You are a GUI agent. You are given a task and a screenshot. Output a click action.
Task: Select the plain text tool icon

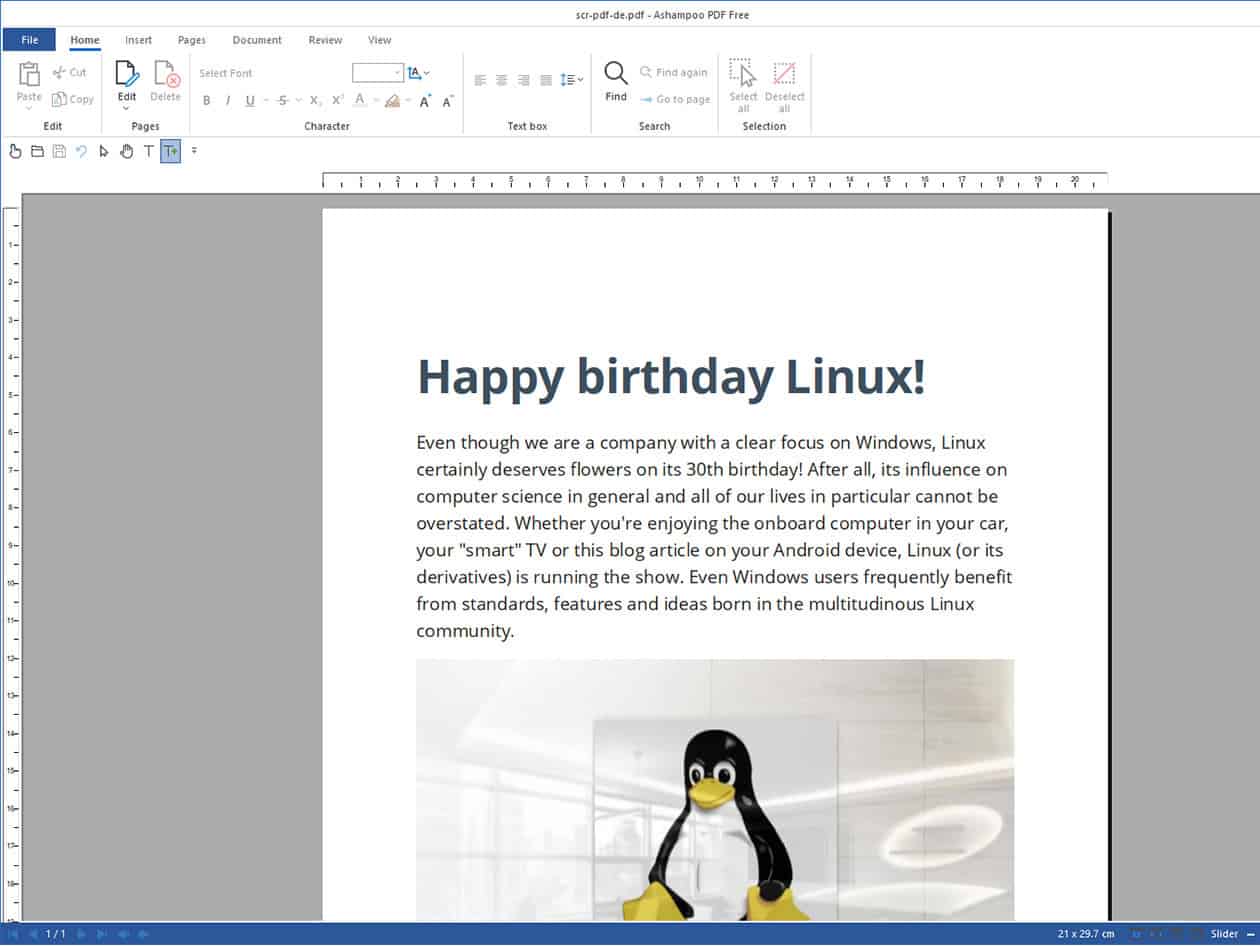[x=149, y=151]
